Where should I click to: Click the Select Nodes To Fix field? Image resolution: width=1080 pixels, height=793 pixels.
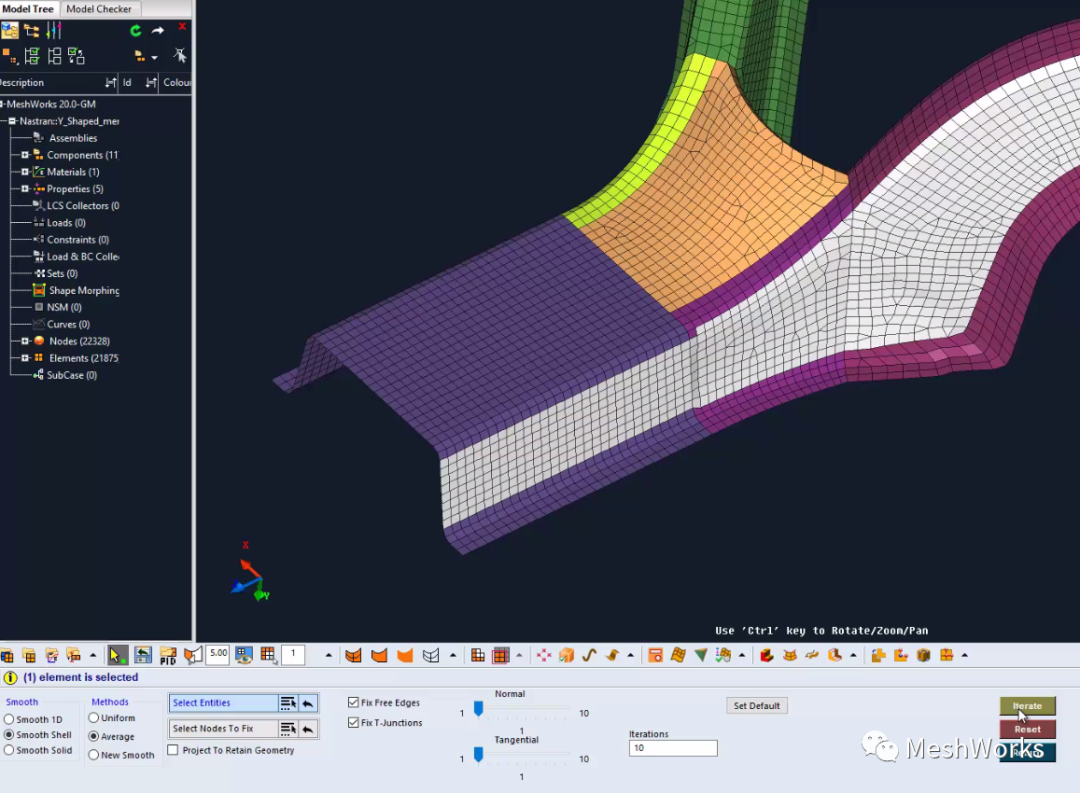[x=223, y=729]
